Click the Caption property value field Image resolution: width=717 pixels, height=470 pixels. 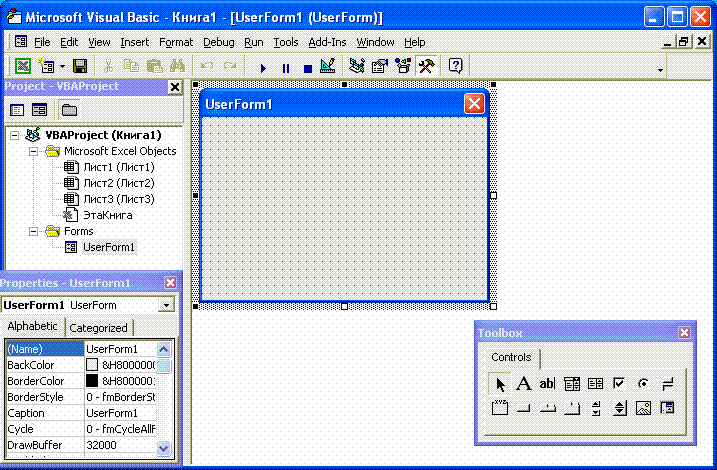tap(120, 413)
